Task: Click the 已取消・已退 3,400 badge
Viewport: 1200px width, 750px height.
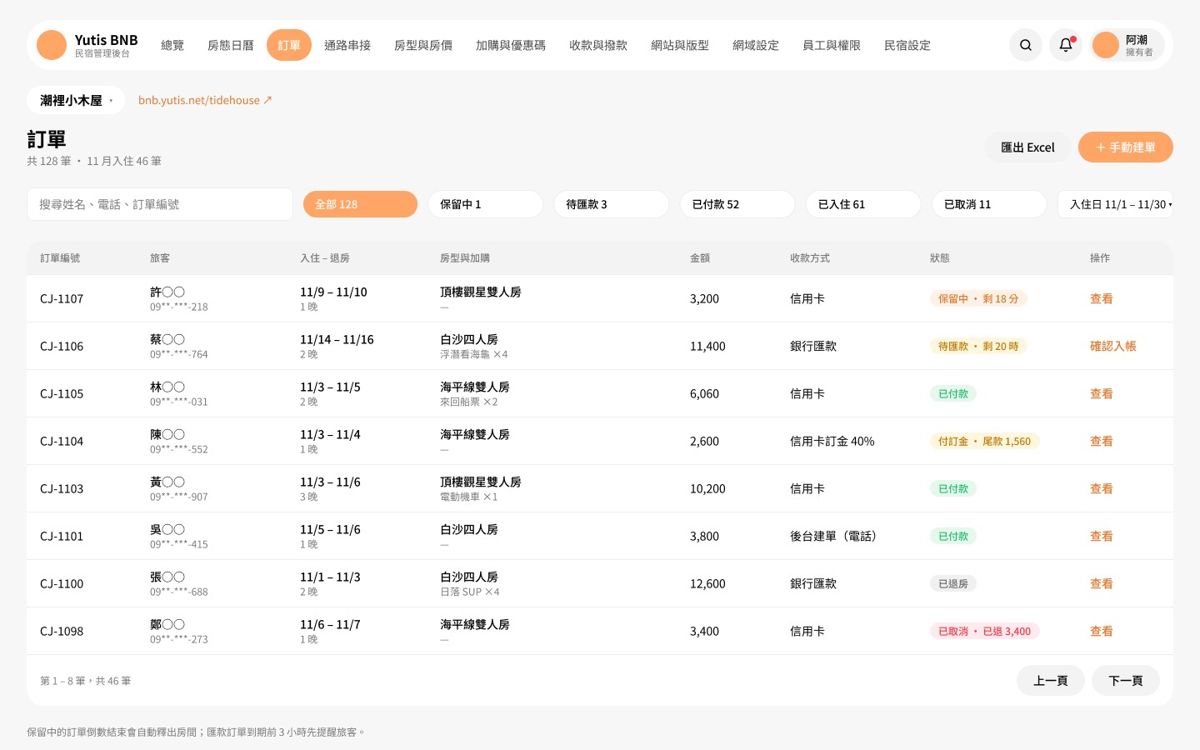Action: pos(984,631)
